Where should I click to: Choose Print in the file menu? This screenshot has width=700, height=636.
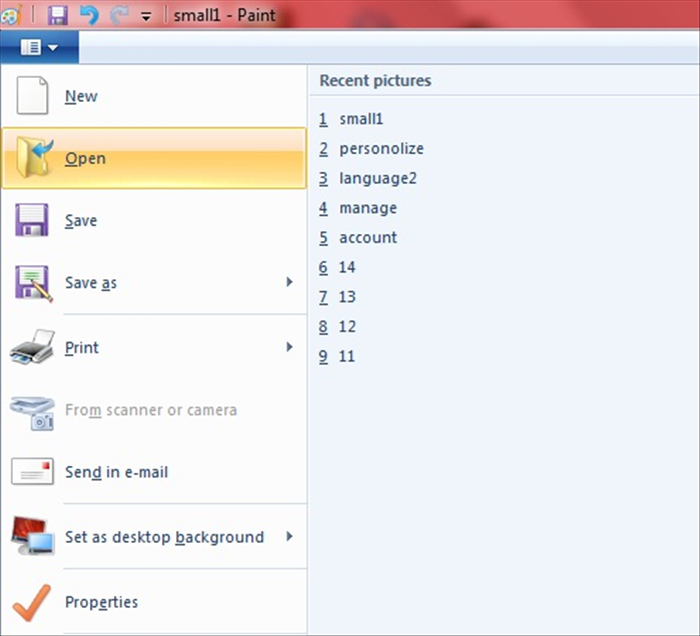(154, 347)
